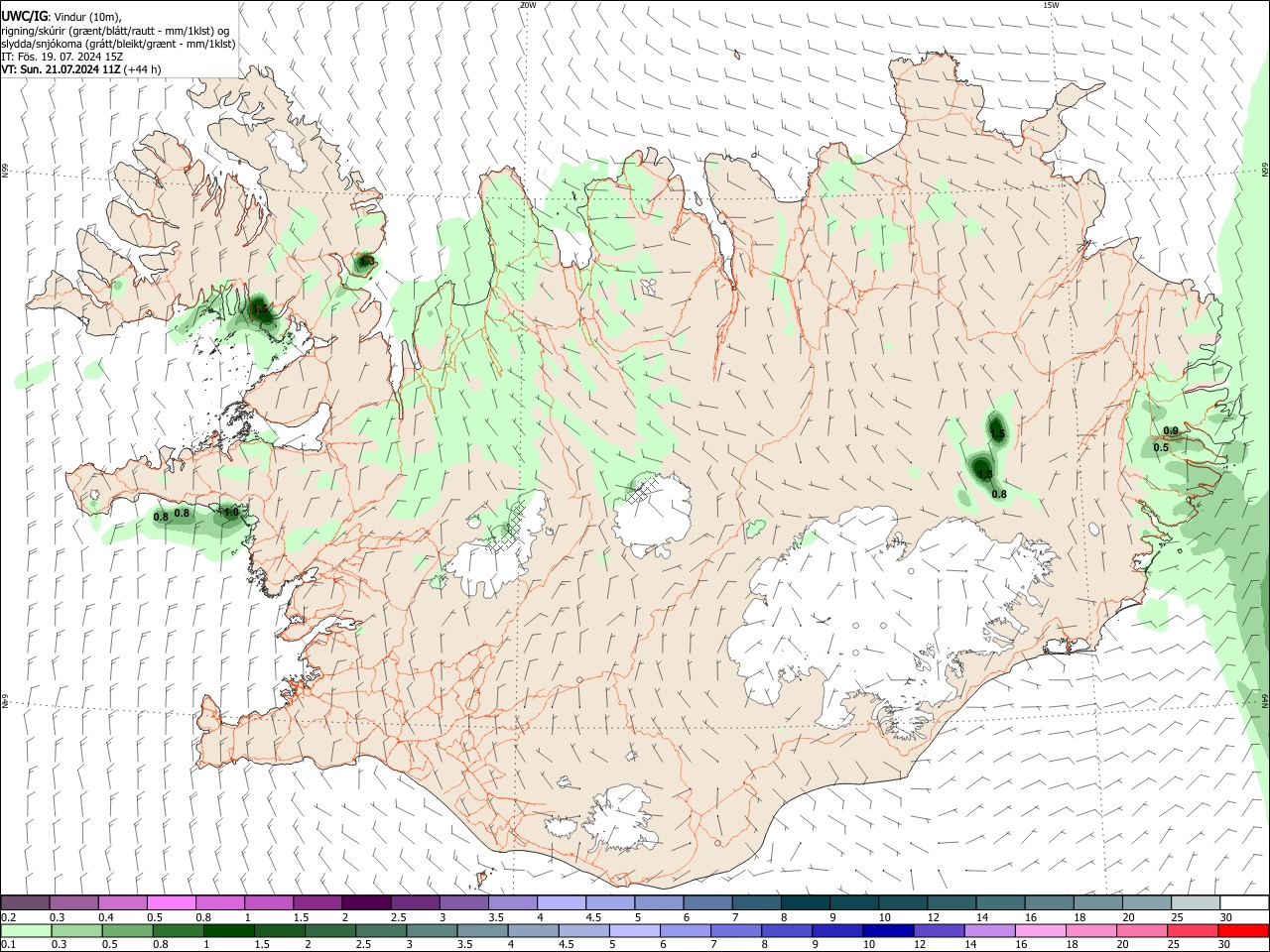The image size is (1270, 952).
Task: Click the grey-blue 3.5–4 lower scale swatch
Action: tap(481, 931)
